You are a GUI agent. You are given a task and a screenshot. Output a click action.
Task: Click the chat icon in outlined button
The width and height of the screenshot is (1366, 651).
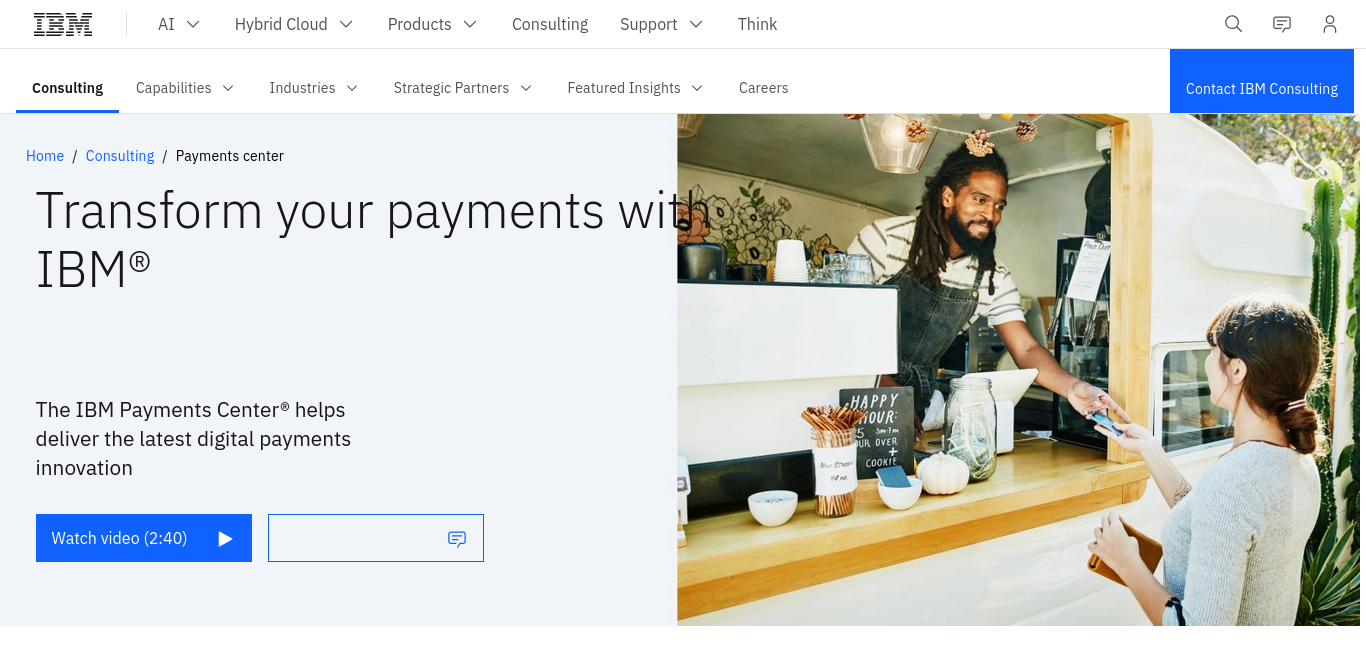457,539
